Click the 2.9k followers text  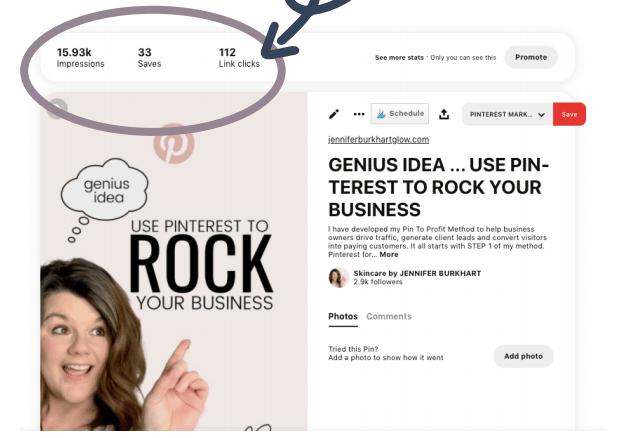point(378,282)
